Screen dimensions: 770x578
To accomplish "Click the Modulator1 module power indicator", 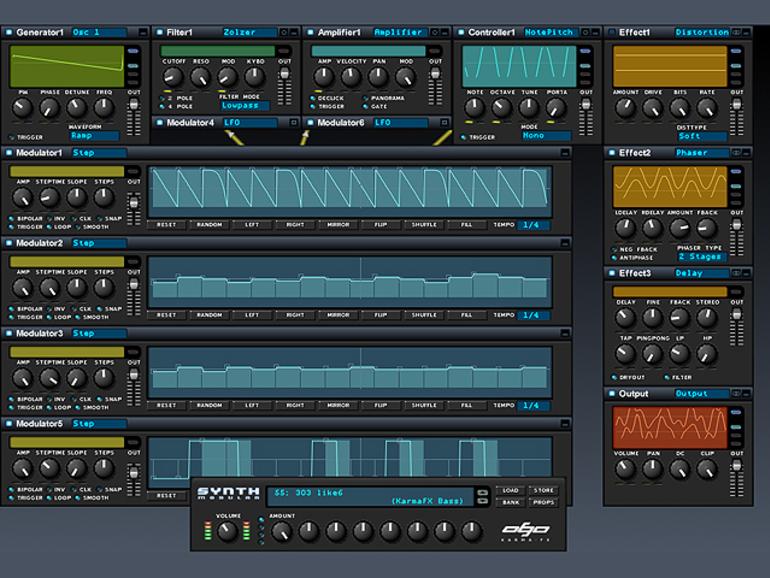I will click(9, 153).
